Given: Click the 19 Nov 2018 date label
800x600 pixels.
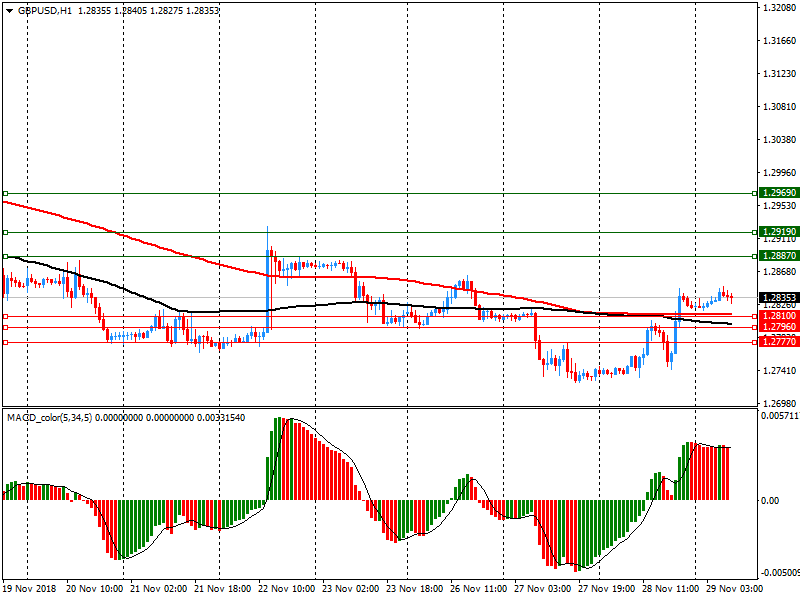Looking at the screenshot, I should click(32, 590).
